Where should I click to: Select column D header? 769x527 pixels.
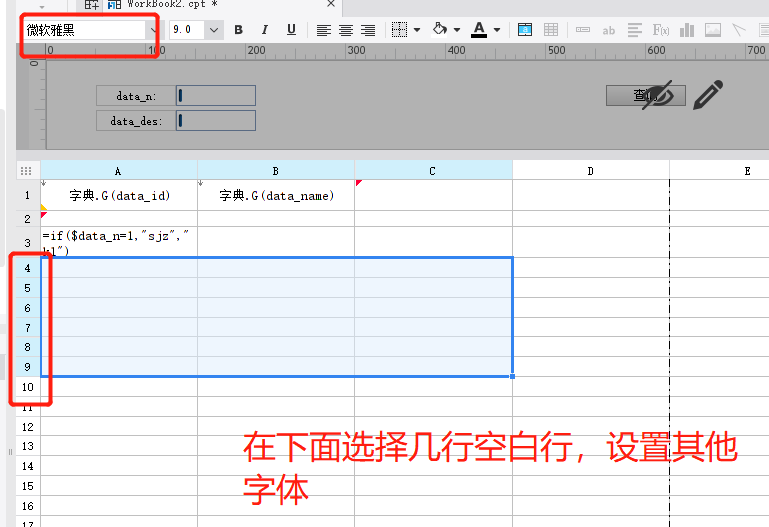(590, 171)
